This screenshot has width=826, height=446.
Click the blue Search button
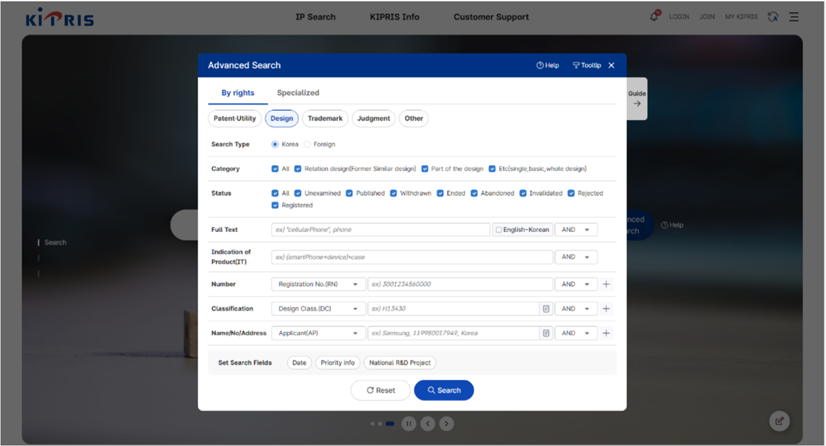click(444, 390)
